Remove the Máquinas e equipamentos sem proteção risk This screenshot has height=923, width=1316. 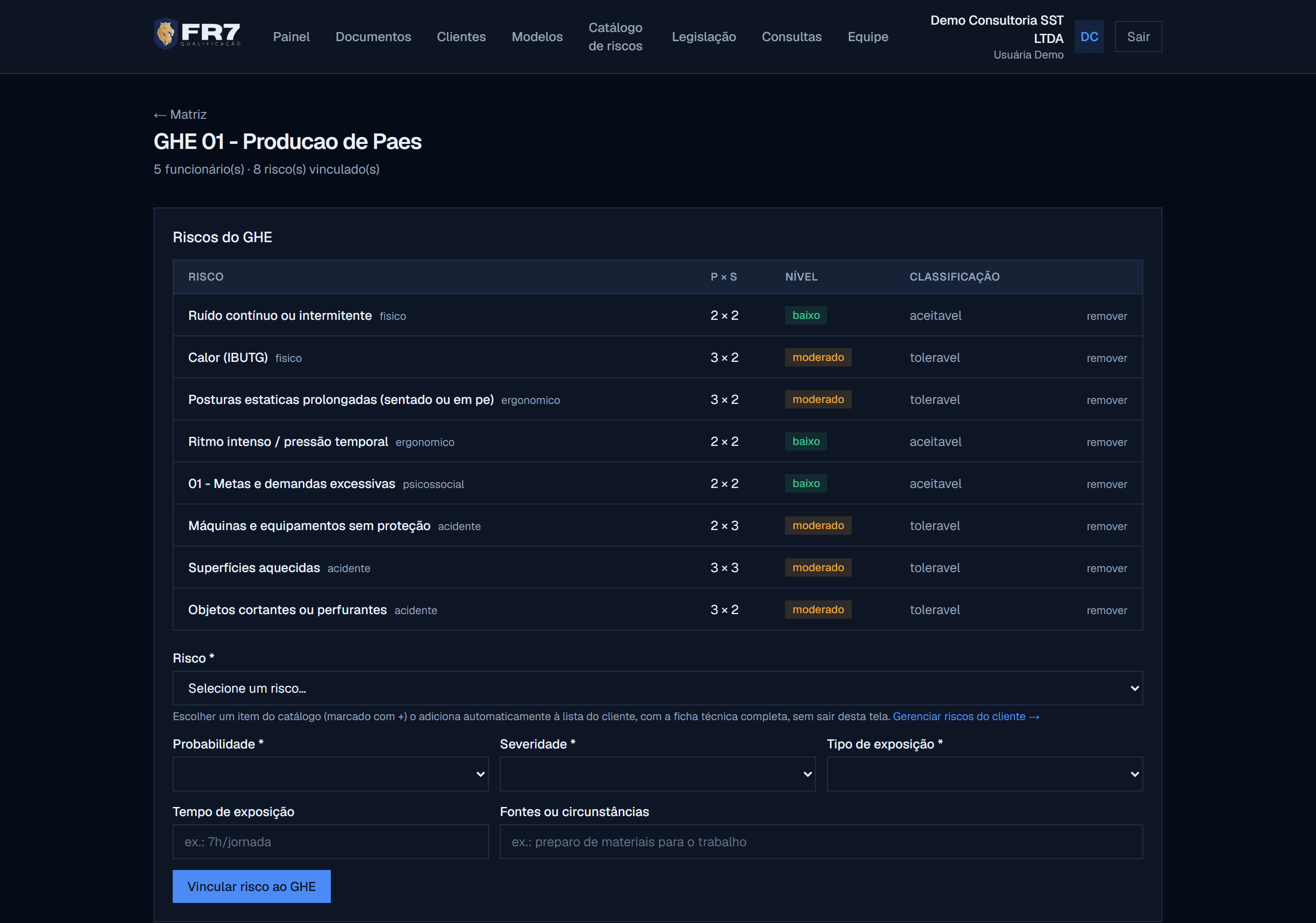1106,526
